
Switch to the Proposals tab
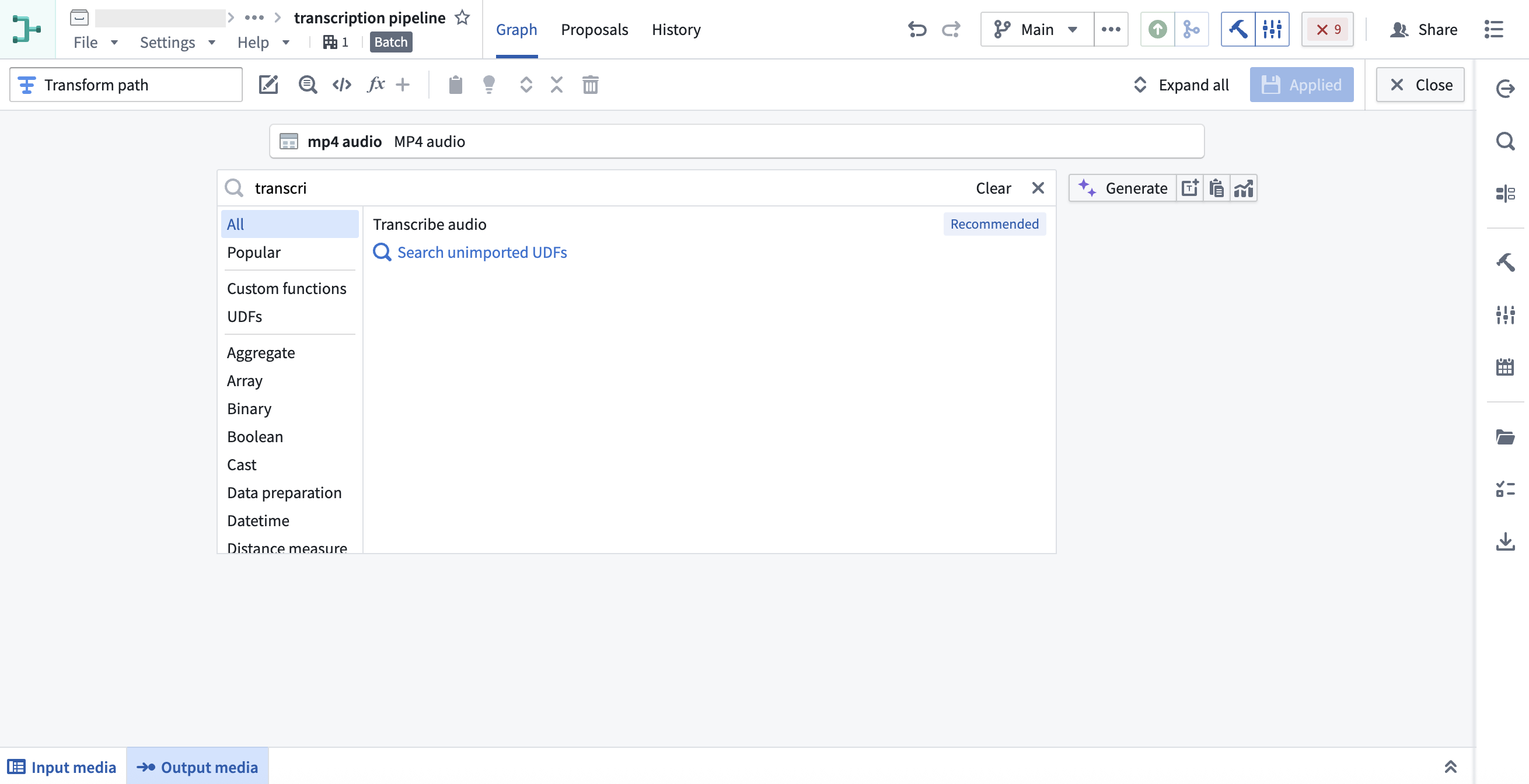click(594, 29)
